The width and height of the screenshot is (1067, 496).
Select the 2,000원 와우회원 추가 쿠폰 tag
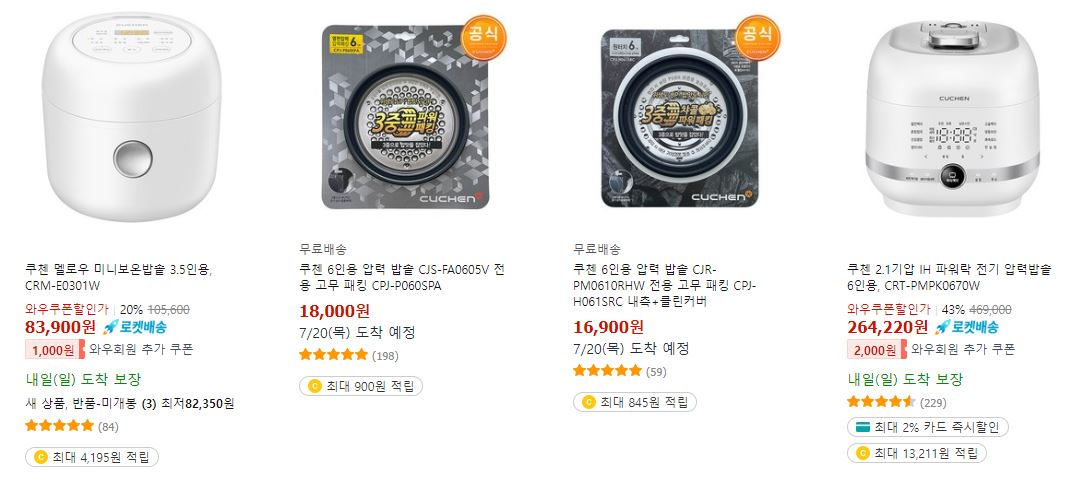tap(931, 350)
